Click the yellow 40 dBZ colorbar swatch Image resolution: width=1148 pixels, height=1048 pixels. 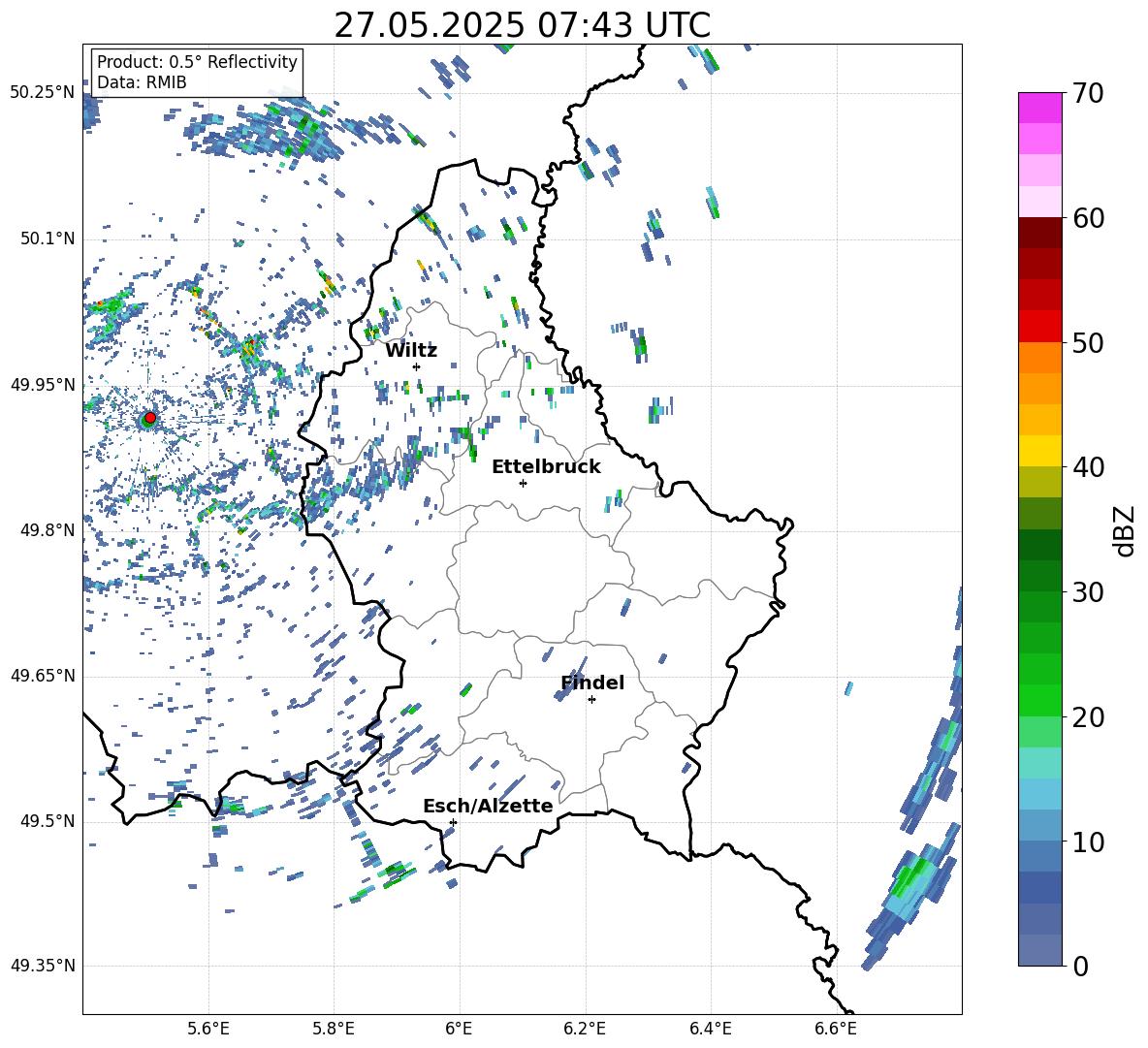[x=1039, y=451]
